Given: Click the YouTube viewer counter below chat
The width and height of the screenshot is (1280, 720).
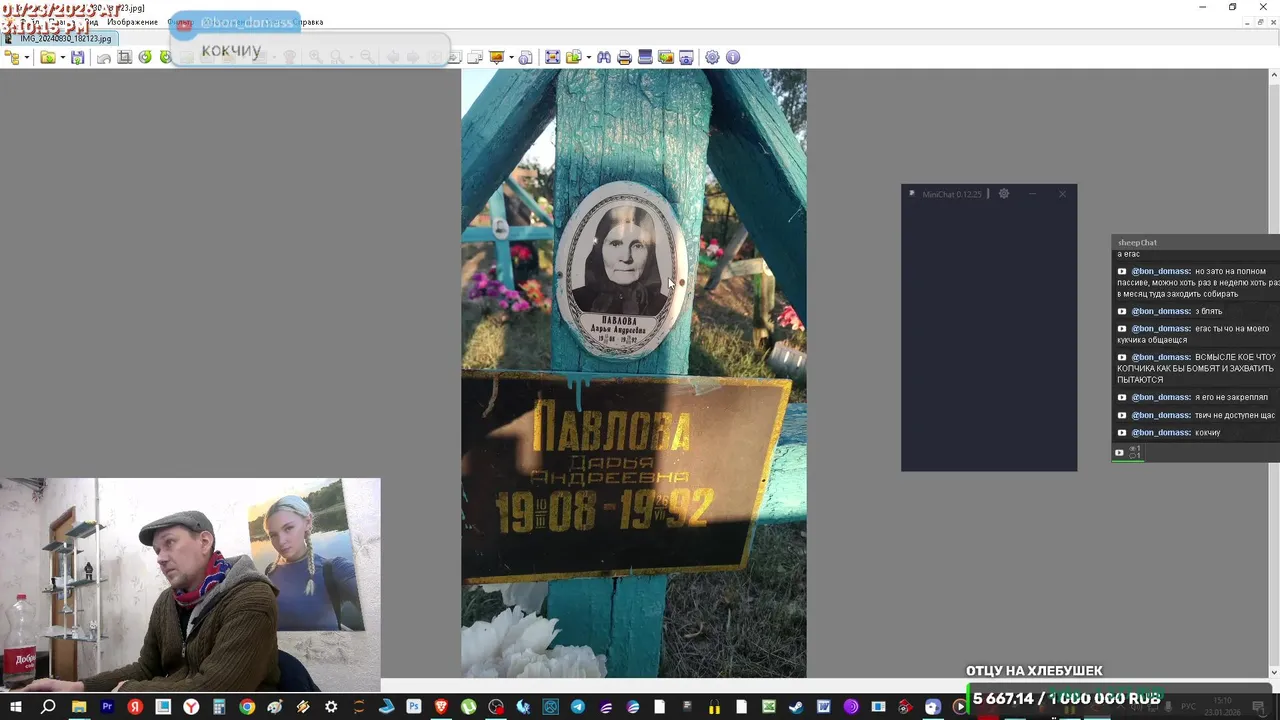Looking at the screenshot, I should (x=1127, y=453).
